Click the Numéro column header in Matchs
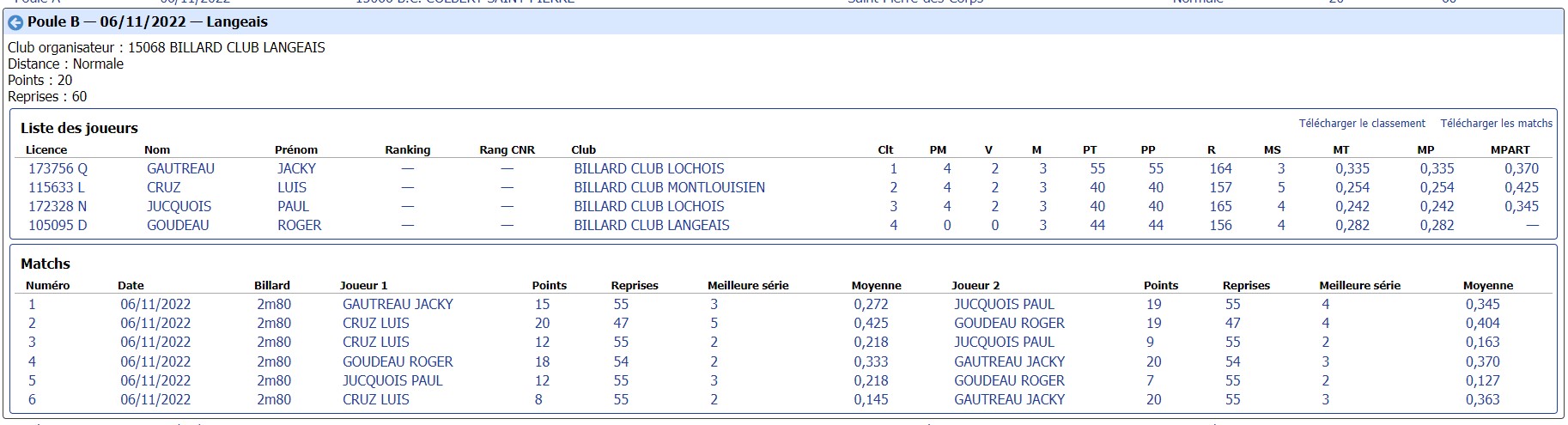The image size is (1568, 425). (47, 286)
